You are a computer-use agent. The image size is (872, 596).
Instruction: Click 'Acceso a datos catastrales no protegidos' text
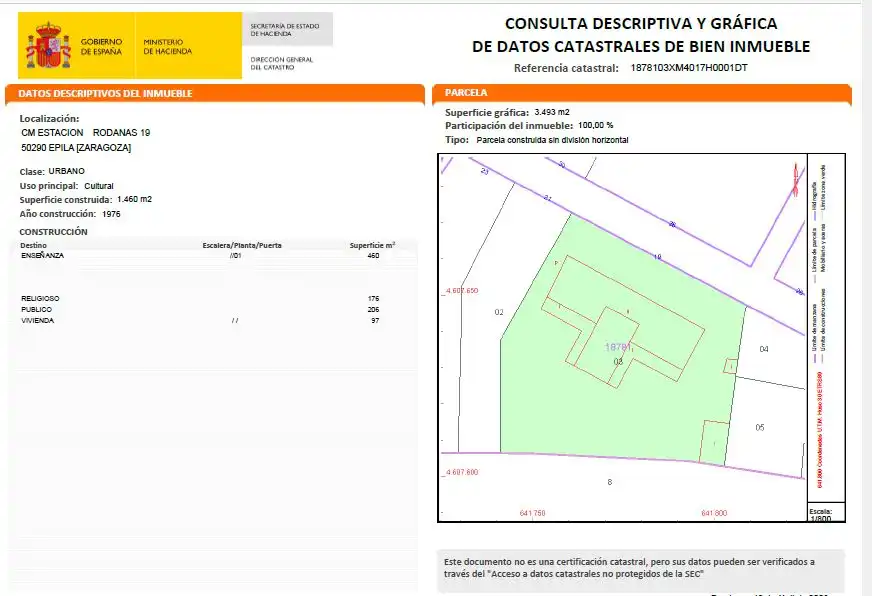click(x=596, y=574)
